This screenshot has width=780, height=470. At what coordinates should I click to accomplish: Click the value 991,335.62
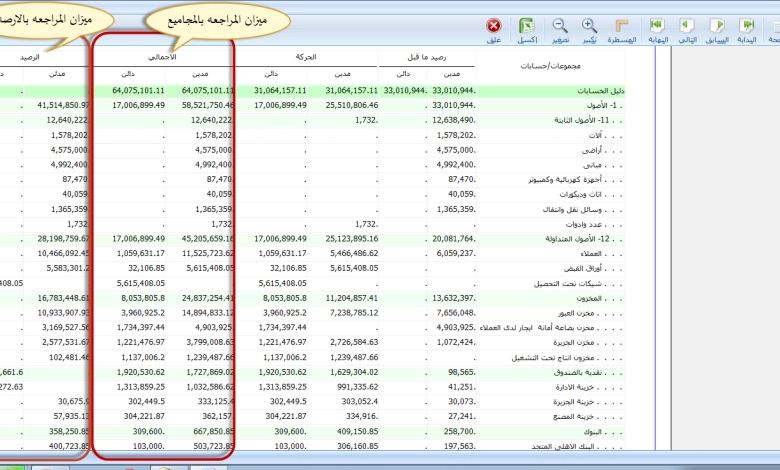(357, 387)
